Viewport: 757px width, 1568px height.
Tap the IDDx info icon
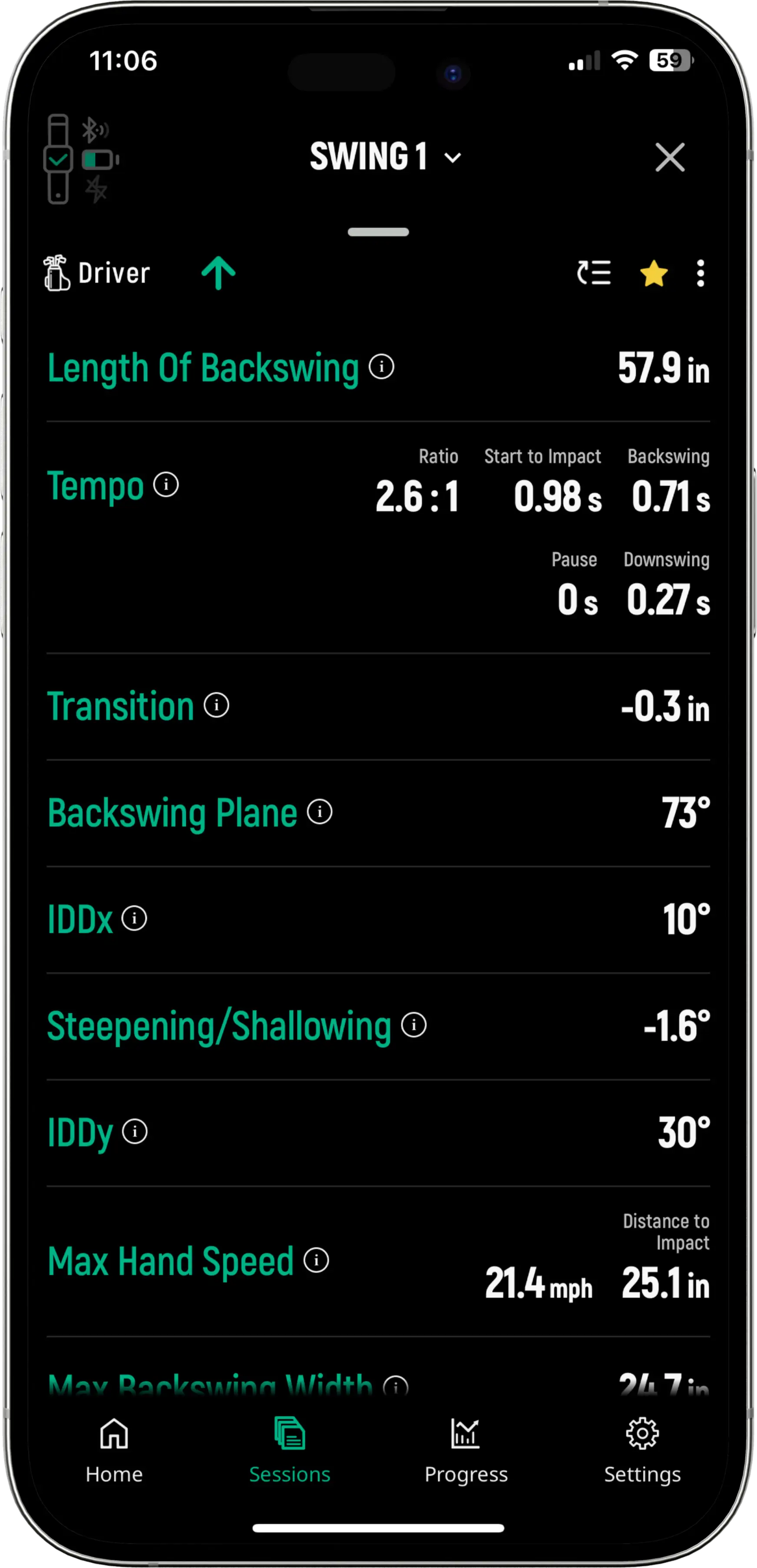(x=135, y=918)
